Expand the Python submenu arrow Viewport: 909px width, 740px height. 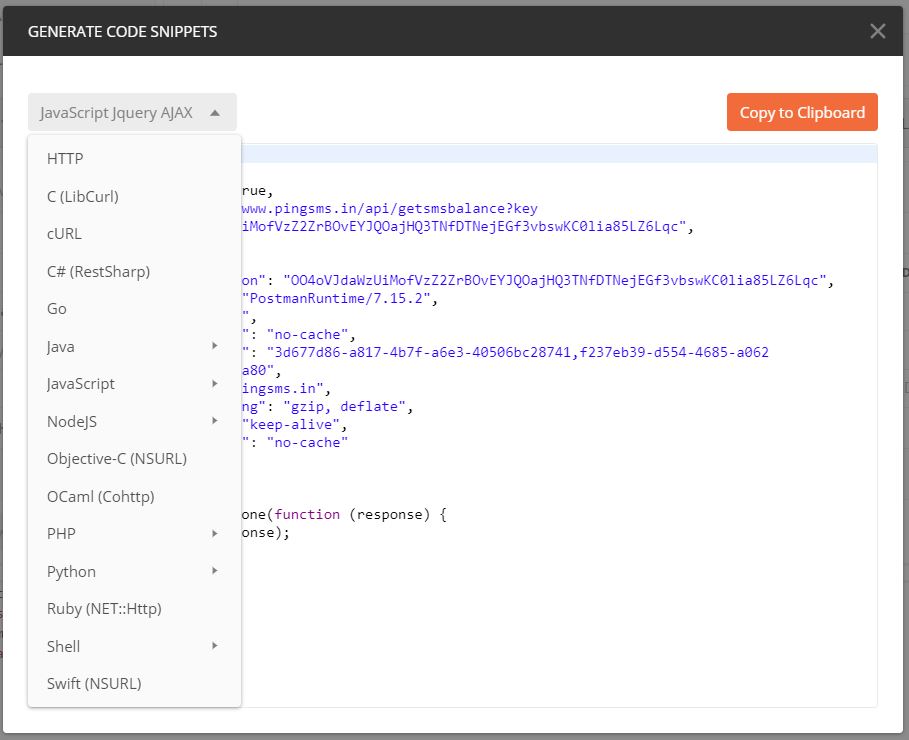coord(214,571)
